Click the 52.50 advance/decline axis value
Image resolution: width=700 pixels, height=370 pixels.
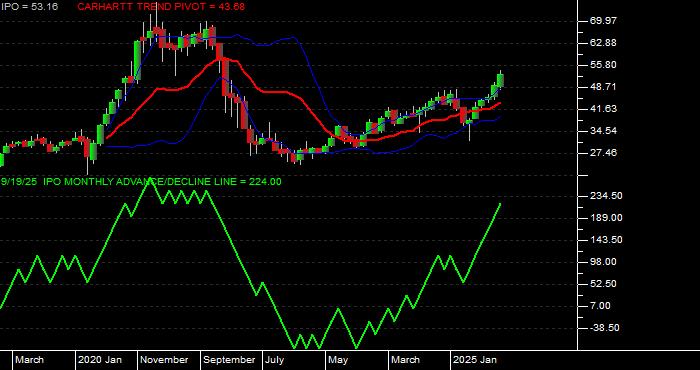point(603,284)
